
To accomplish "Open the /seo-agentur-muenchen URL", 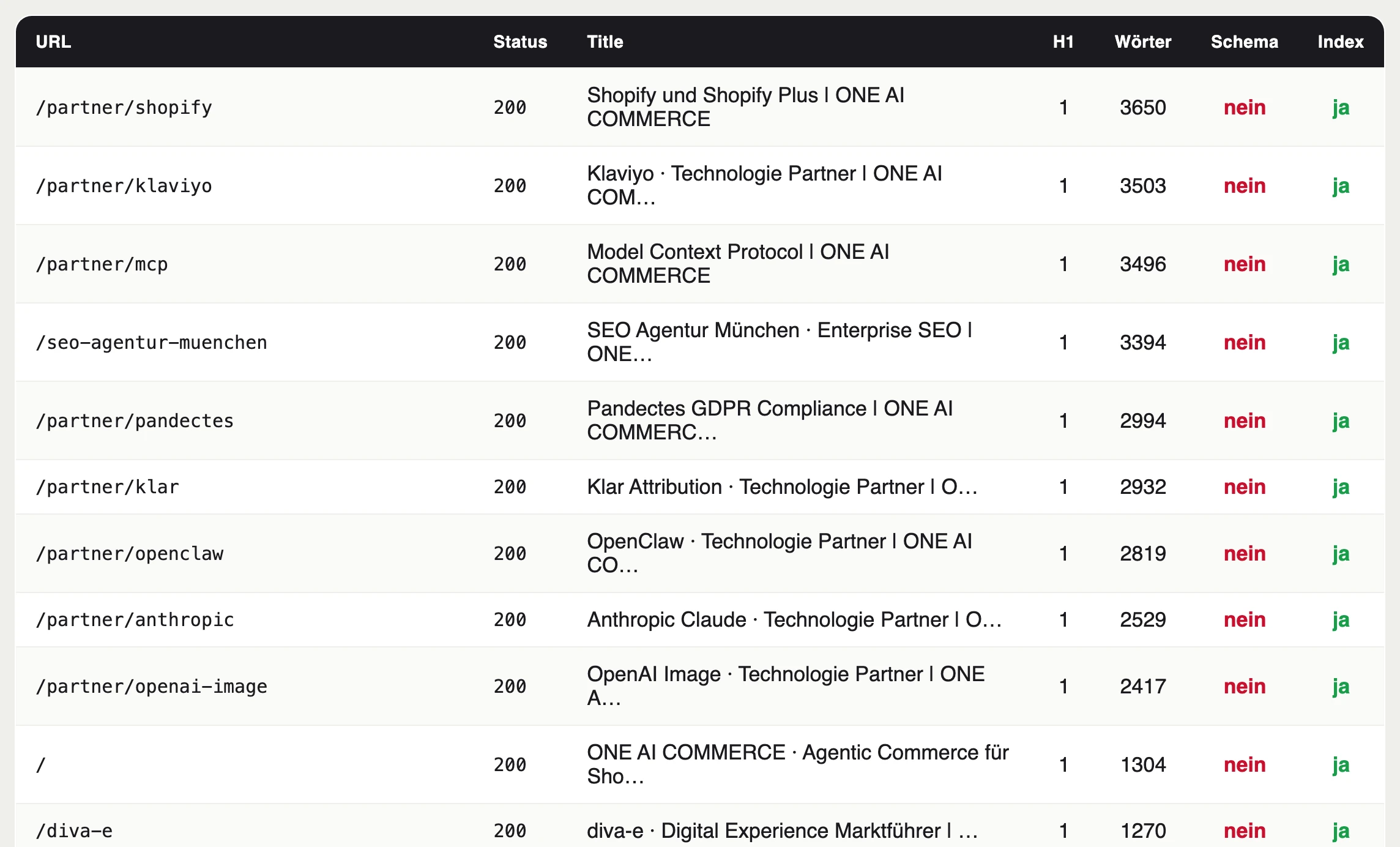I will (151, 342).
